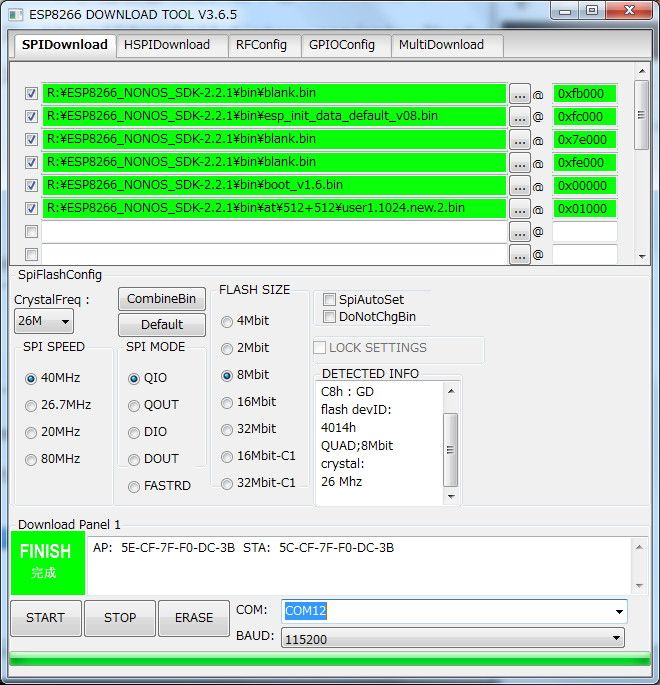Screen dimensions: 660x685
Task: Choose 16Mbit-C1 flash size
Action: pyautogui.click(x=227, y=457)
